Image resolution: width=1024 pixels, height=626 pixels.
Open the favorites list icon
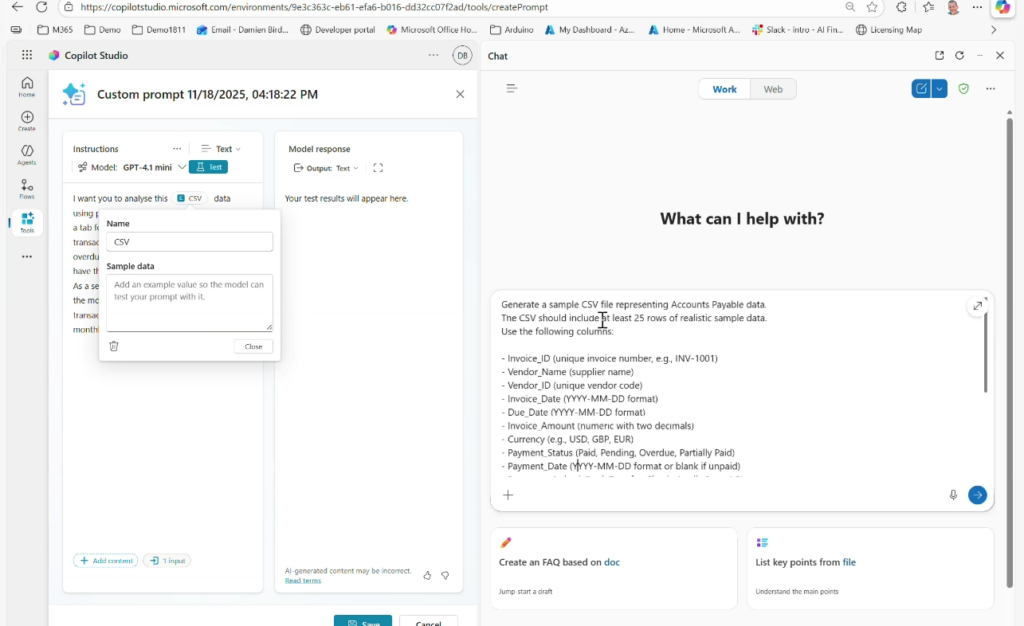[x=928, y=7]
